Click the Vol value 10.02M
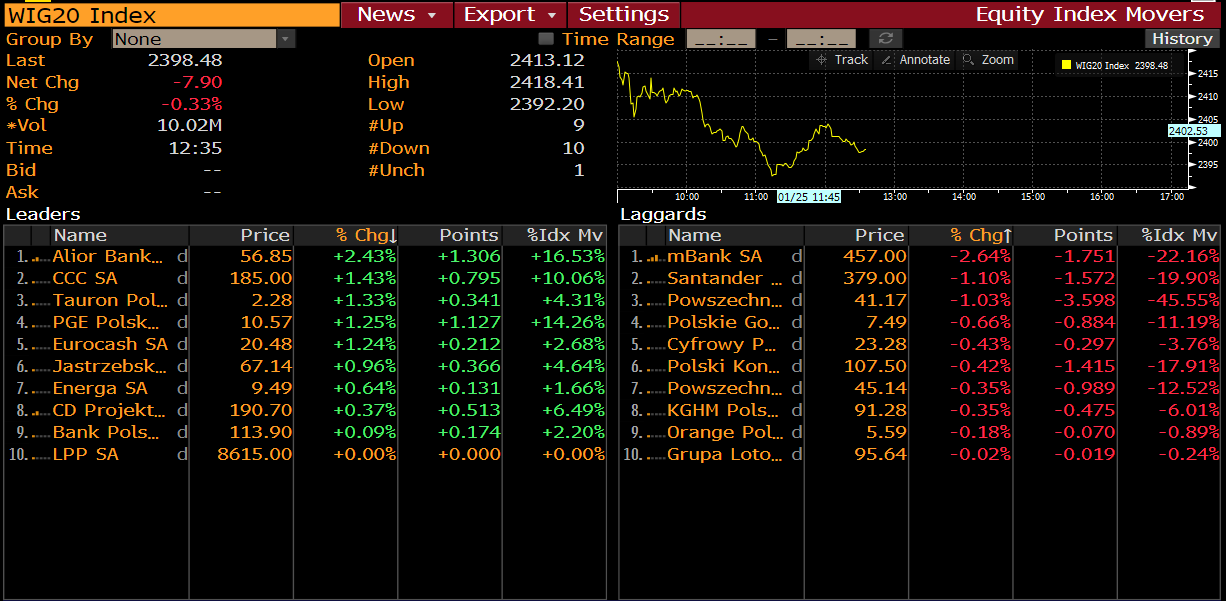Image resolution: width=1226 pixels, height=601 pixels. pos(190,126)
